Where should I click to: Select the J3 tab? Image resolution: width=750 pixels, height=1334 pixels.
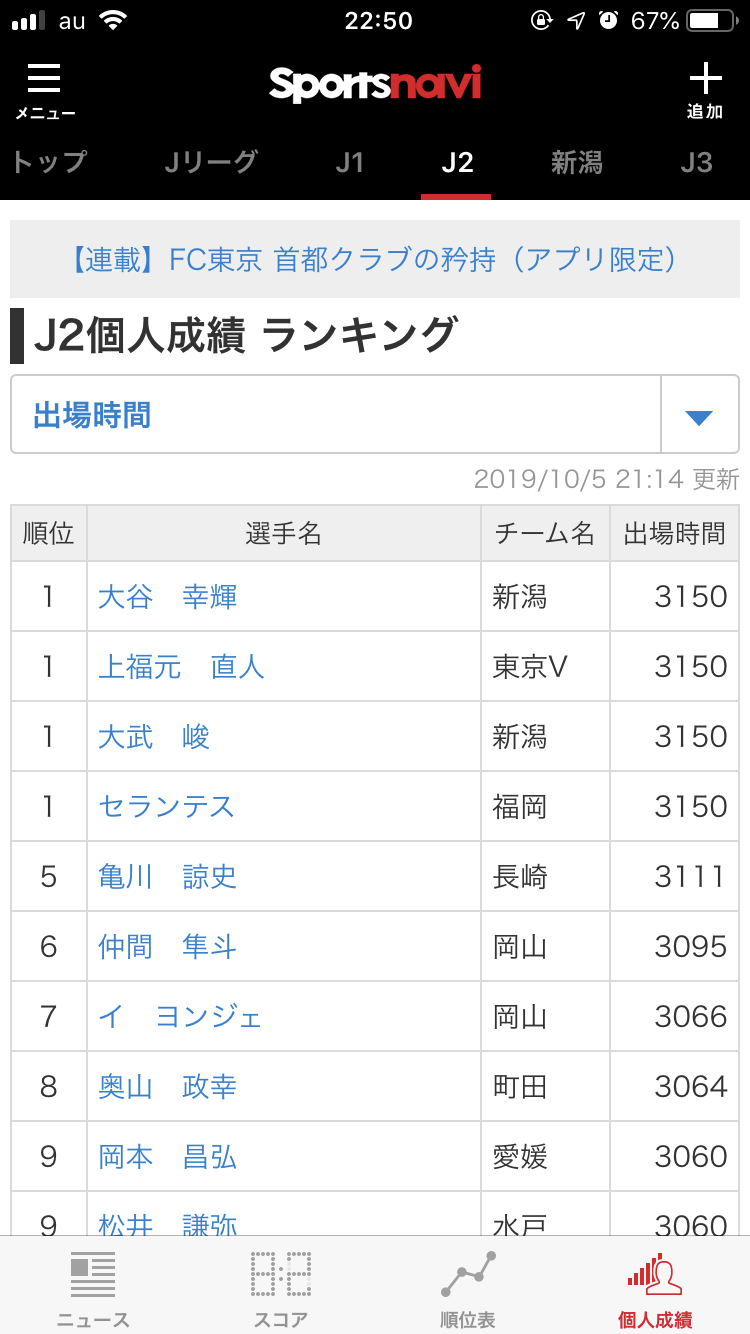click(x=696, y=162)
